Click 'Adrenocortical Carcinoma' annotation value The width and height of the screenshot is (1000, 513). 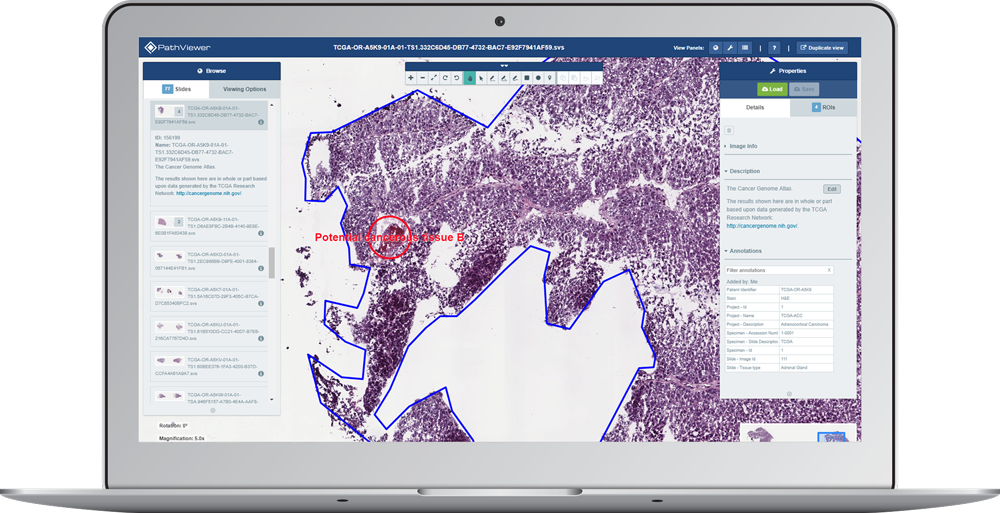tap(806, 324)
